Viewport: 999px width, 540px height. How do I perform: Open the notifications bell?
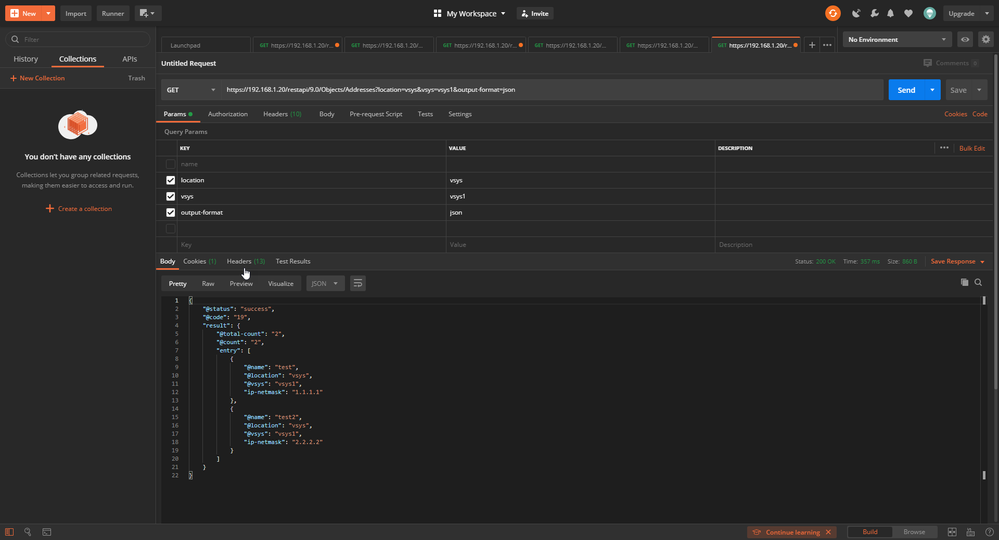[x=890, y=14]
